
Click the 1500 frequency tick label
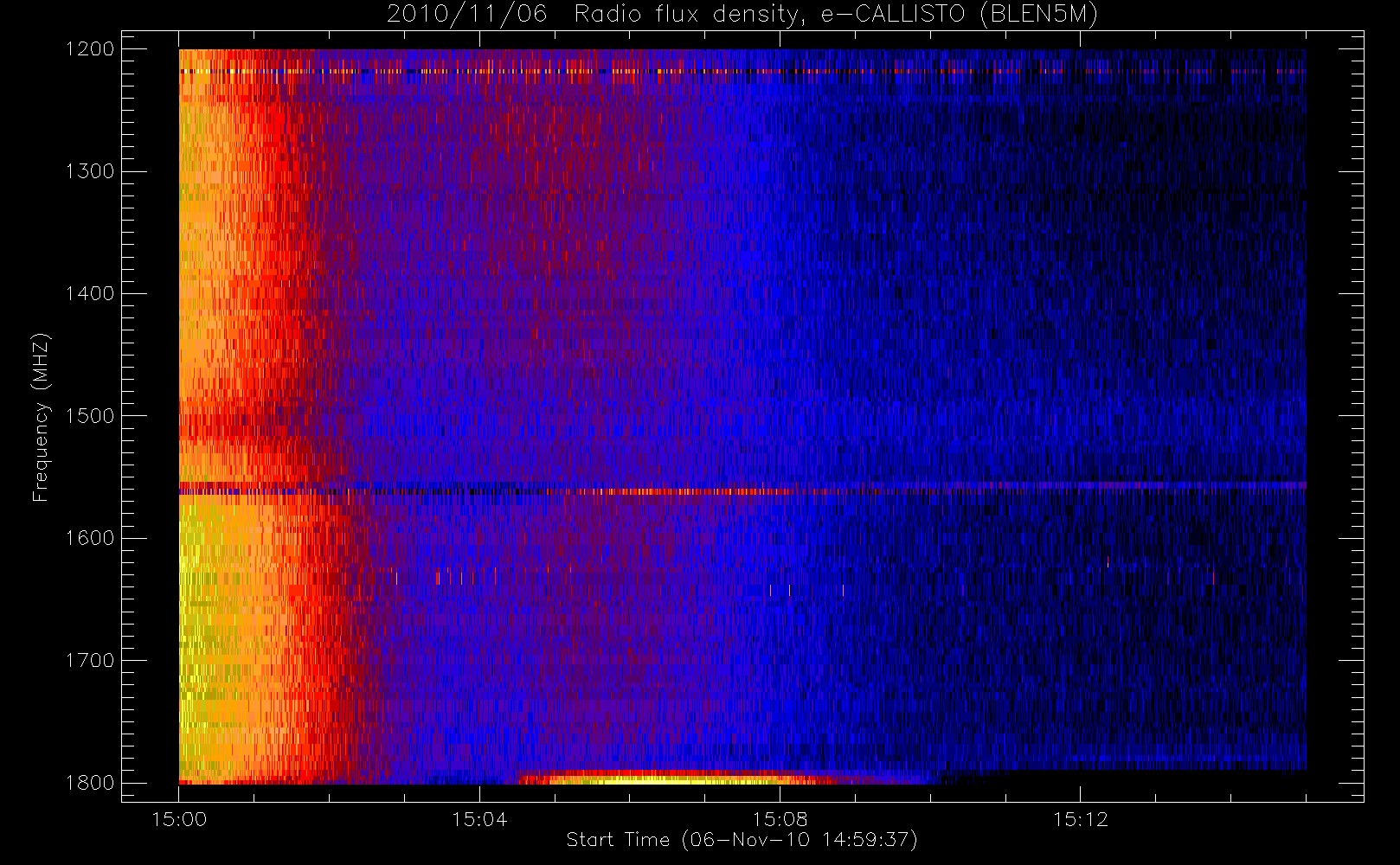click(x=90, y=415)
